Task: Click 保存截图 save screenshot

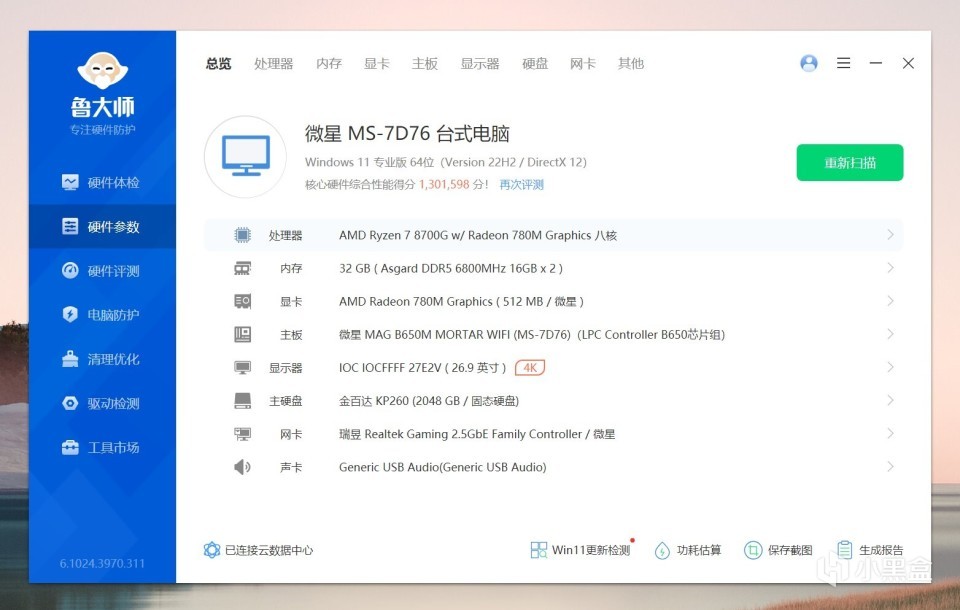Action: (778, 550)
